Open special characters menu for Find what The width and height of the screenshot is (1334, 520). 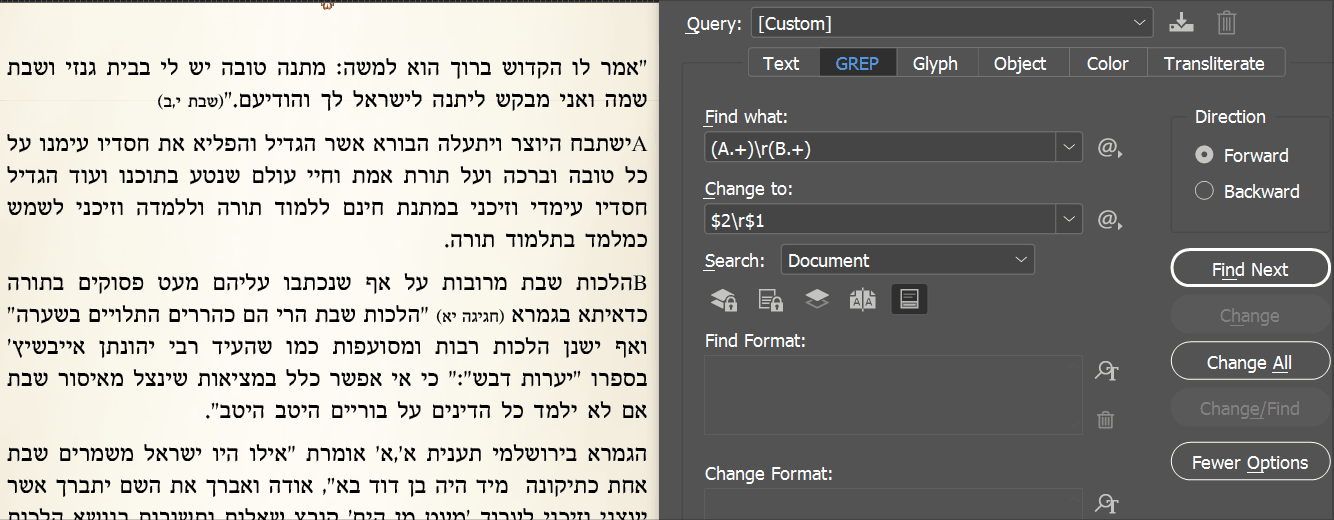click(x=1109, y=148)
